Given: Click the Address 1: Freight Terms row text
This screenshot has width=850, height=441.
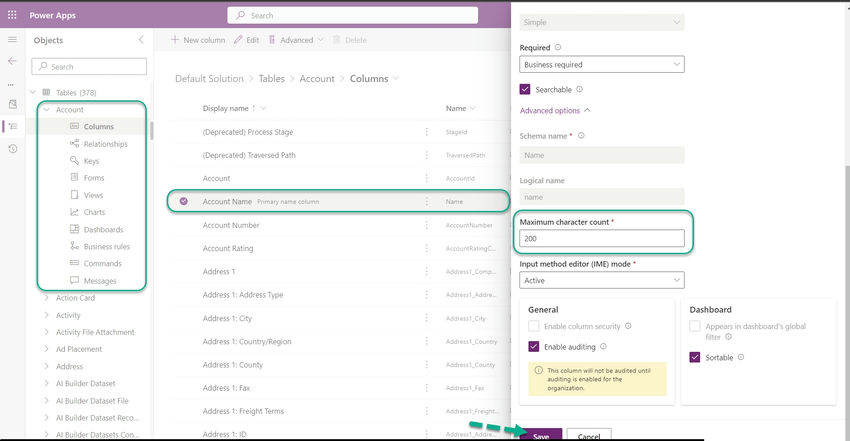Looking at the screenshot, I should click(243, 411).
